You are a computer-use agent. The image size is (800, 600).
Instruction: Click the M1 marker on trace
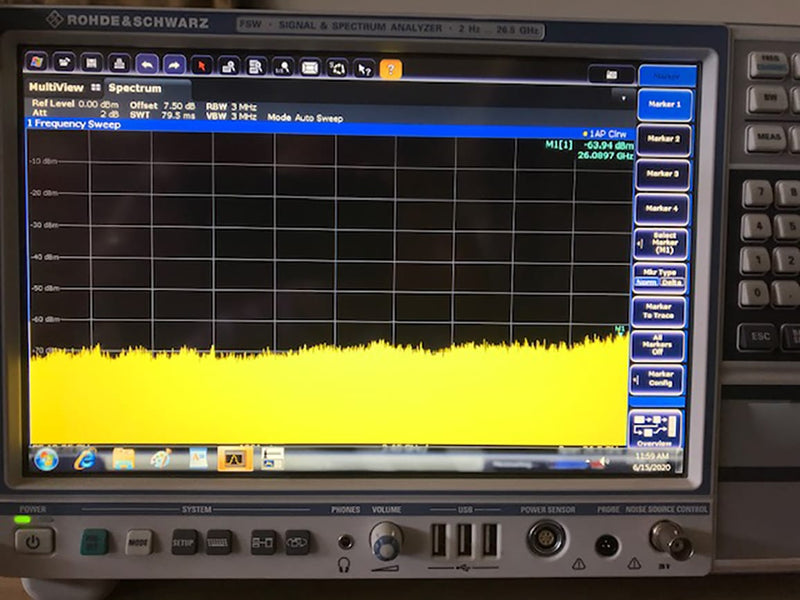[620, 329]
